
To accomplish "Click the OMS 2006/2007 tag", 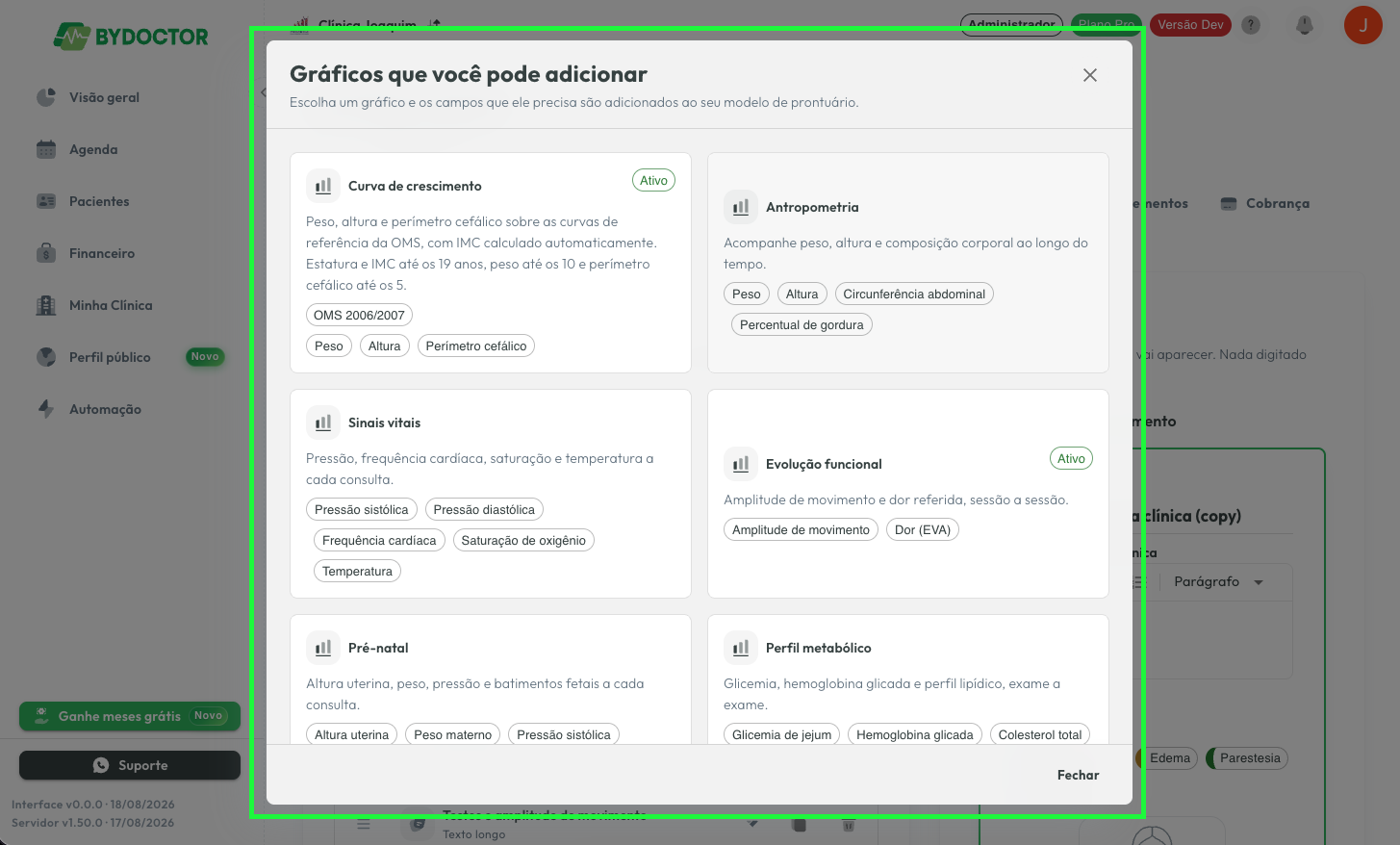I will (x=359, y=315).
